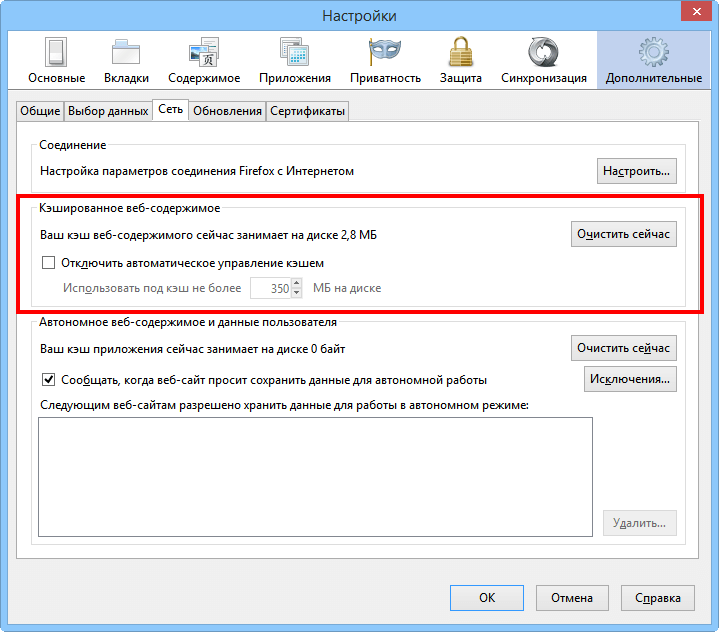Clear application cache with Очистить сейчас
The height and width of the screenshot is (632, 719).
click(624, 348)
